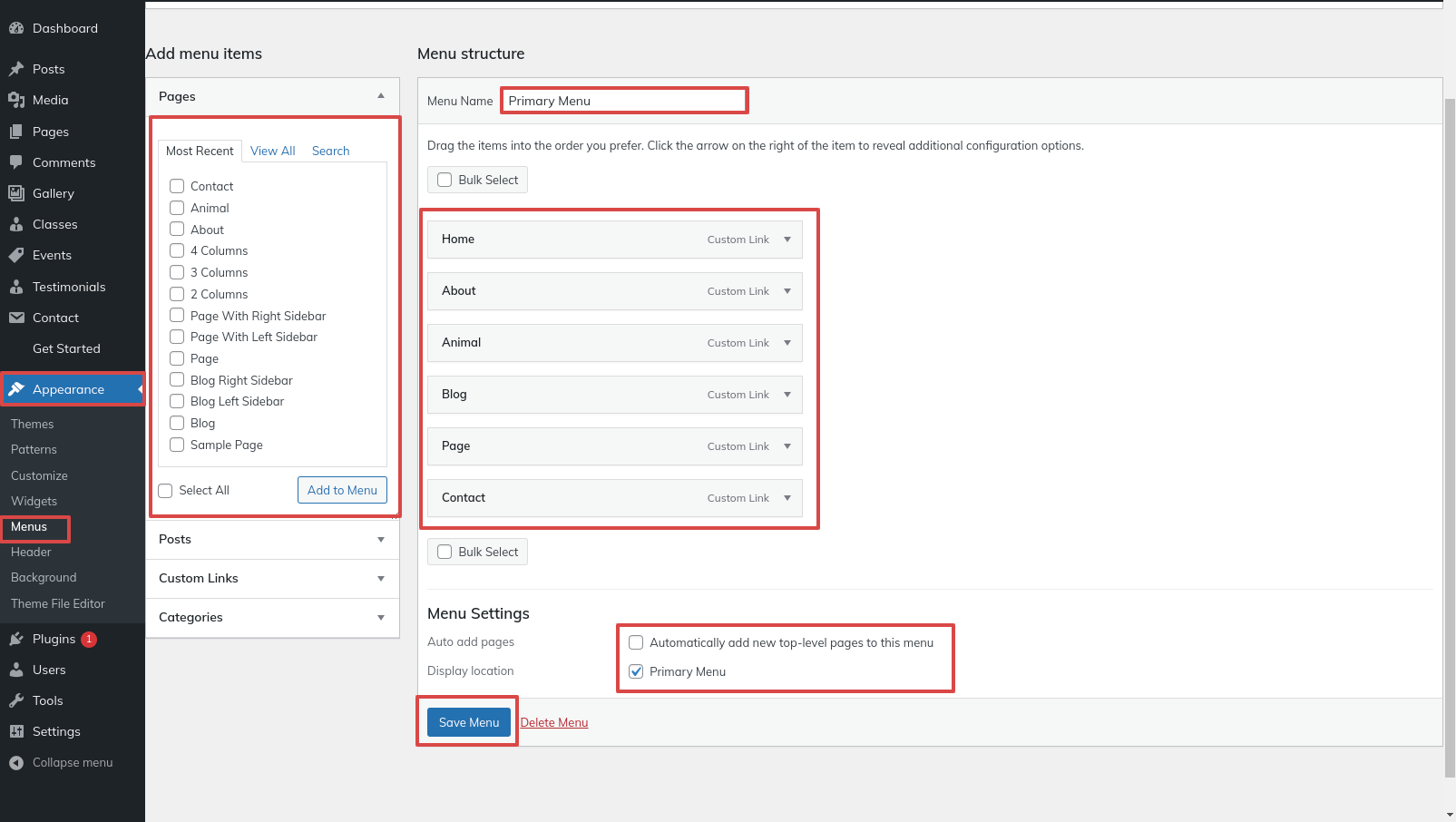This screenshot has width=1456, height=822.
Task: Click the Plugins plug icon
Action: point(16,639)
